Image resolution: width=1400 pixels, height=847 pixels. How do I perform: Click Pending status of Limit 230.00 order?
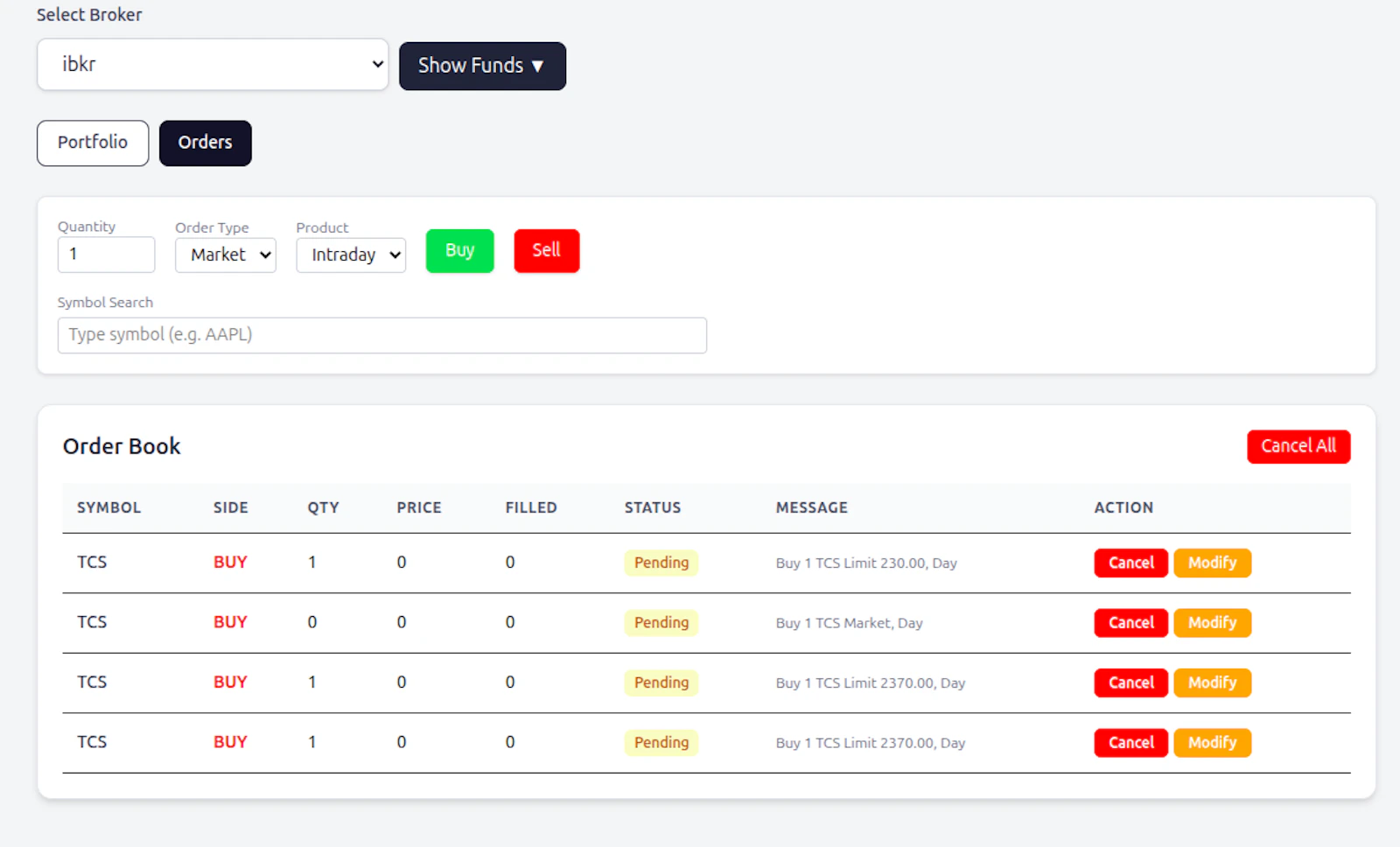[661, 563]
